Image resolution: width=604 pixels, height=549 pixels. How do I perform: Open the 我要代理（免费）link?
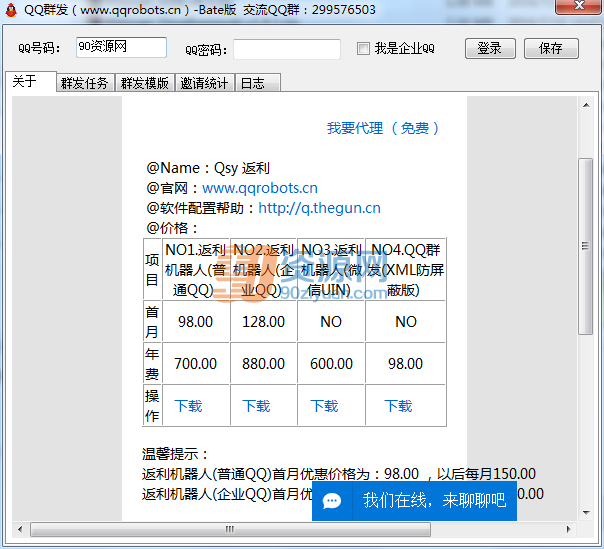click(x=383, y=128)
